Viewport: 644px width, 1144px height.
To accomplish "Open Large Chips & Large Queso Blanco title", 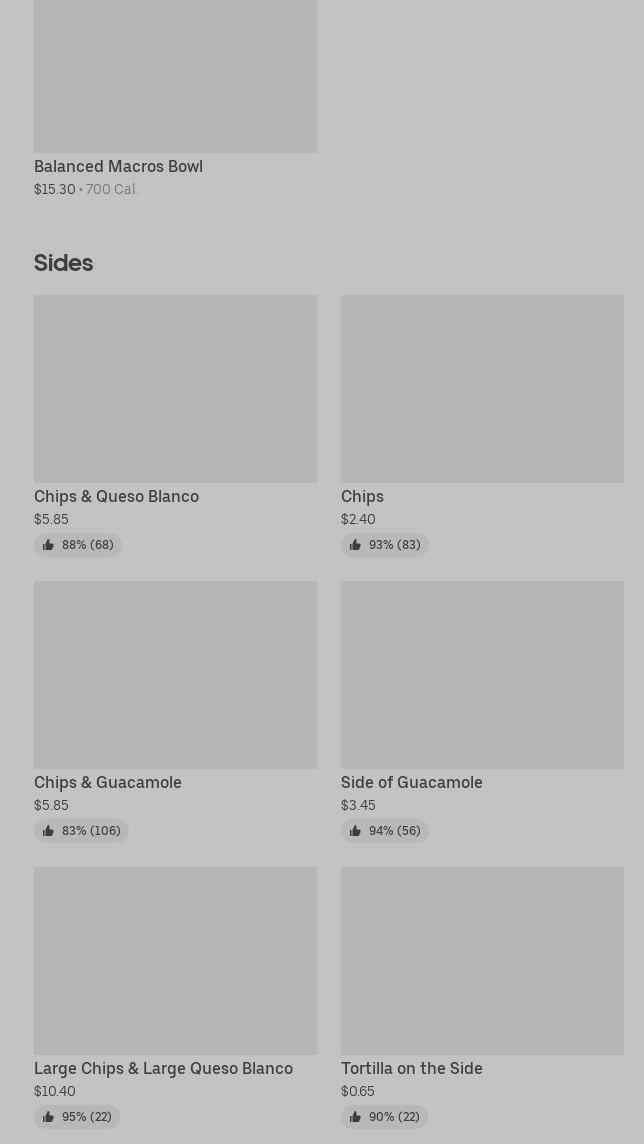I will (163, 1069).
